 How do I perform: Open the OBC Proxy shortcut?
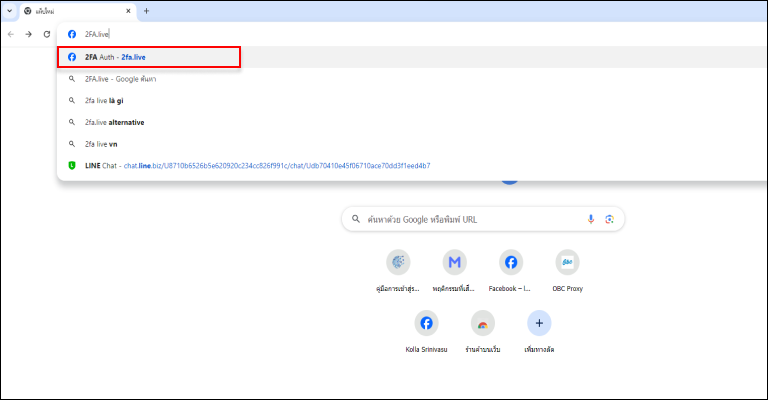[567, 270]
